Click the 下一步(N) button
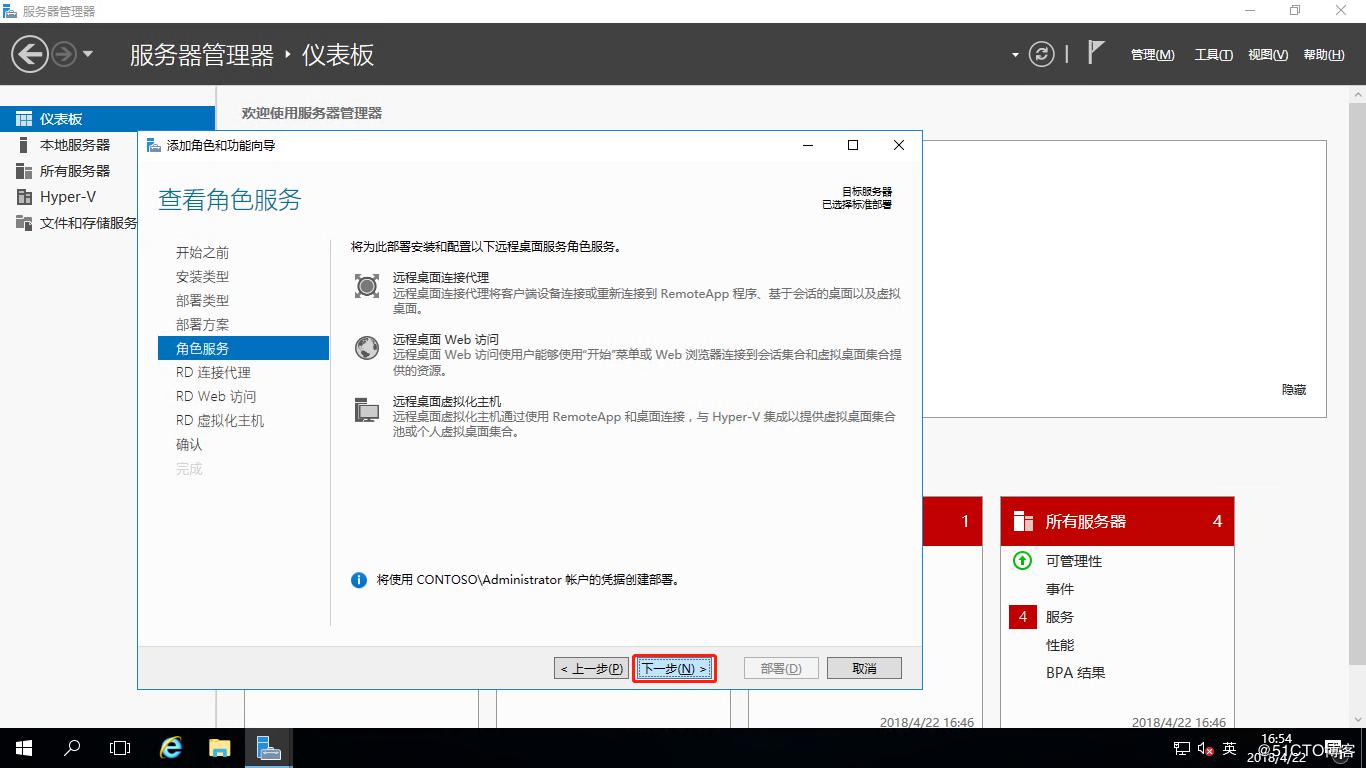The image size is (1366, 768). [x=674, y=668]
